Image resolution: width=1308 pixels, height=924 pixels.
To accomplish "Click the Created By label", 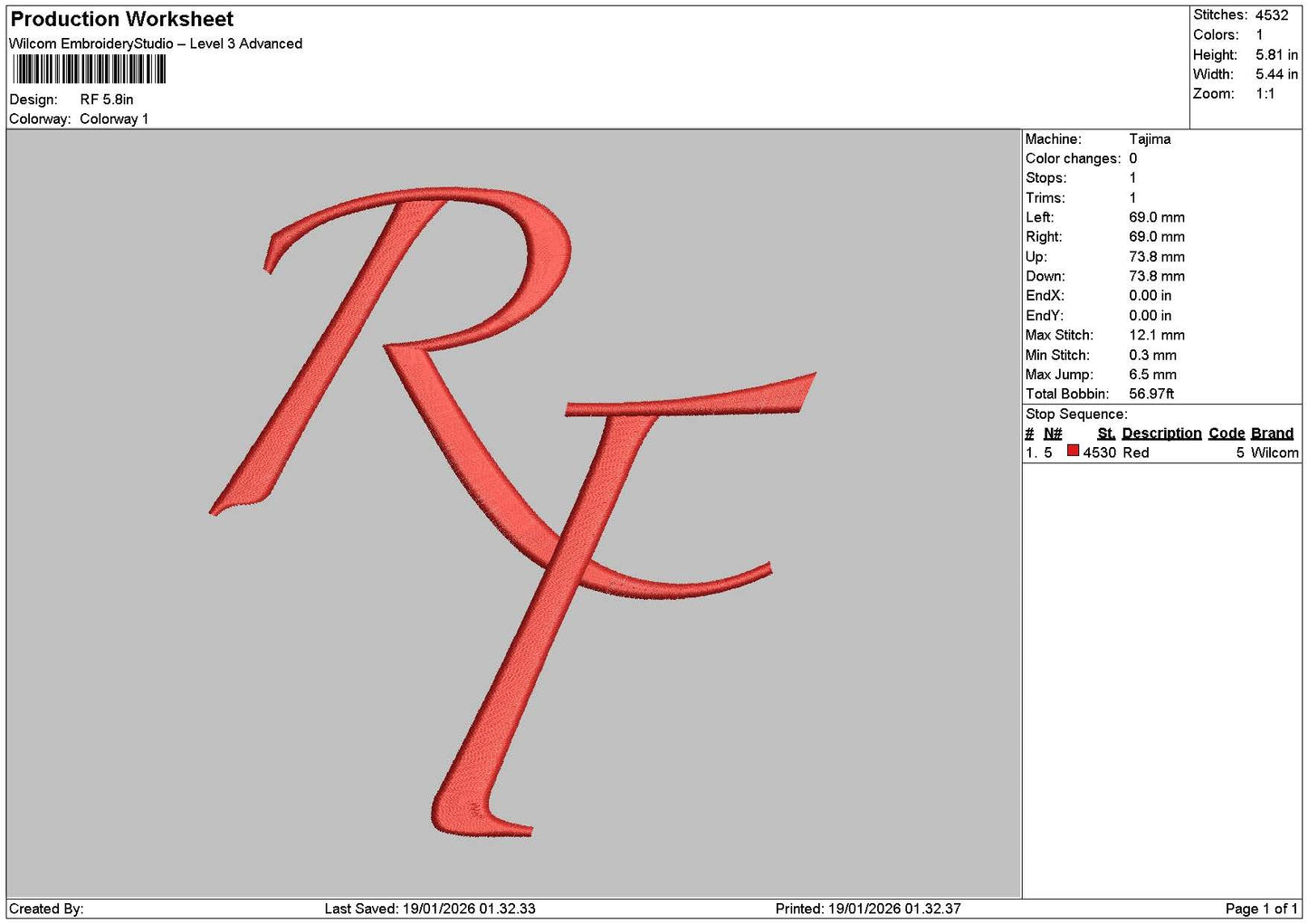I will pyautogui.click(x=46, y=909).
